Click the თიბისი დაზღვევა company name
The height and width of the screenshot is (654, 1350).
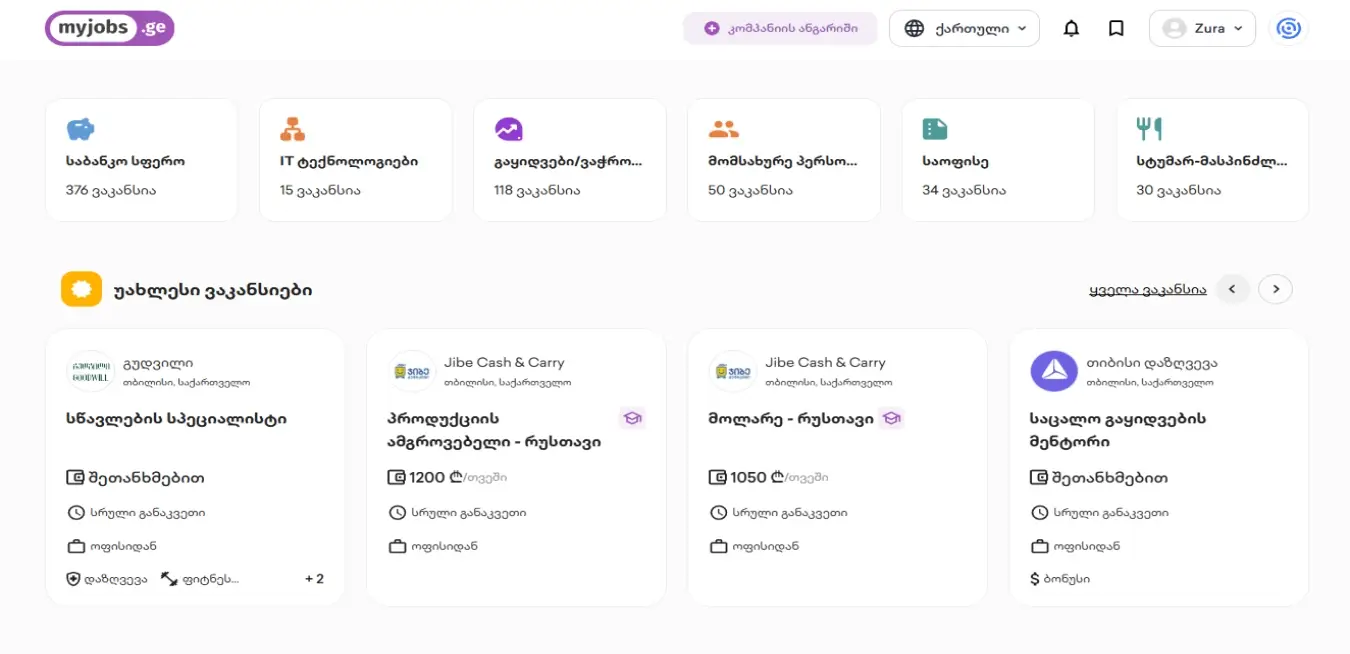click(x=1152, y=363)
